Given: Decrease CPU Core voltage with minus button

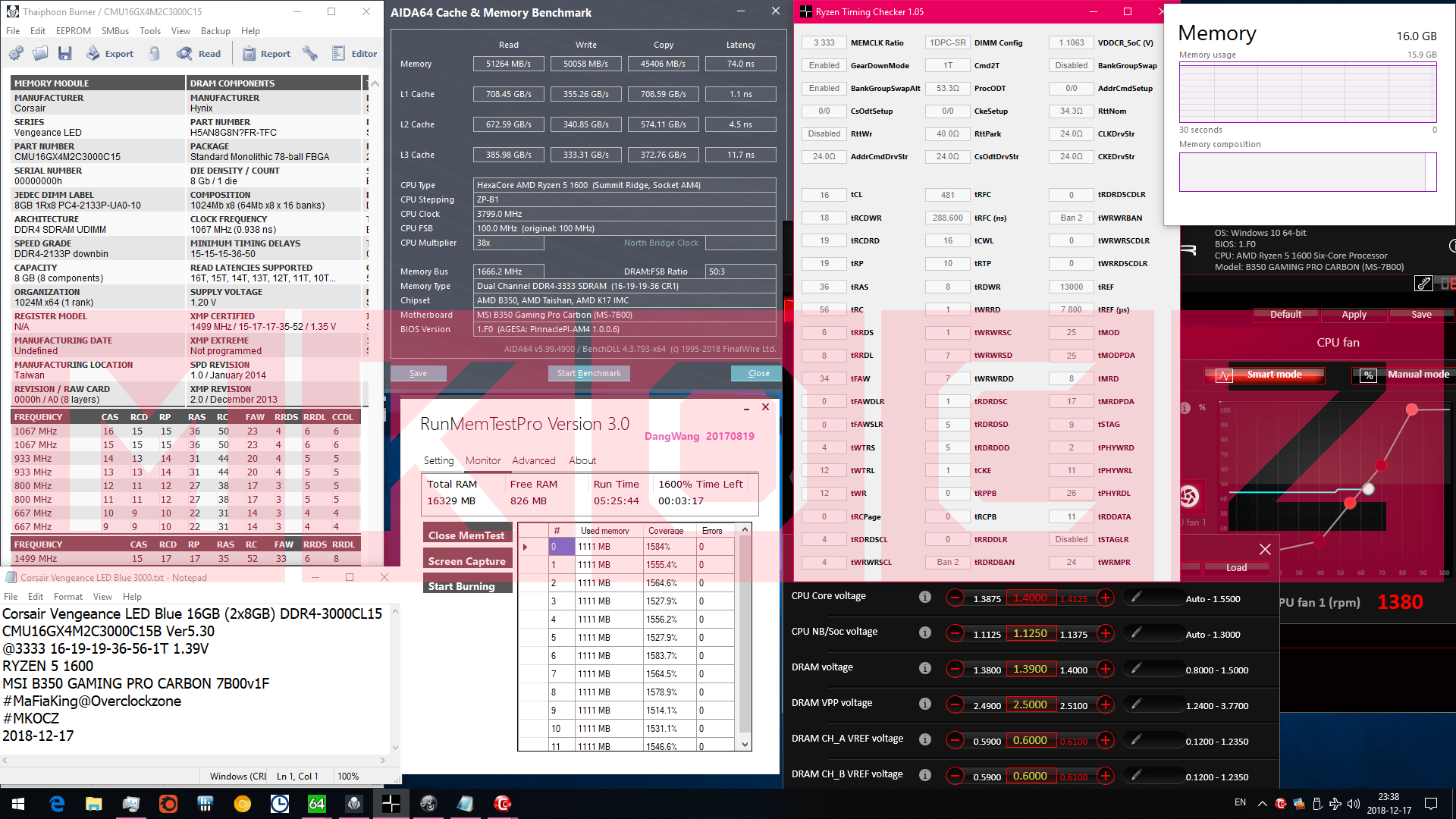Looking at the screenshot, I should tap(955, 598).
